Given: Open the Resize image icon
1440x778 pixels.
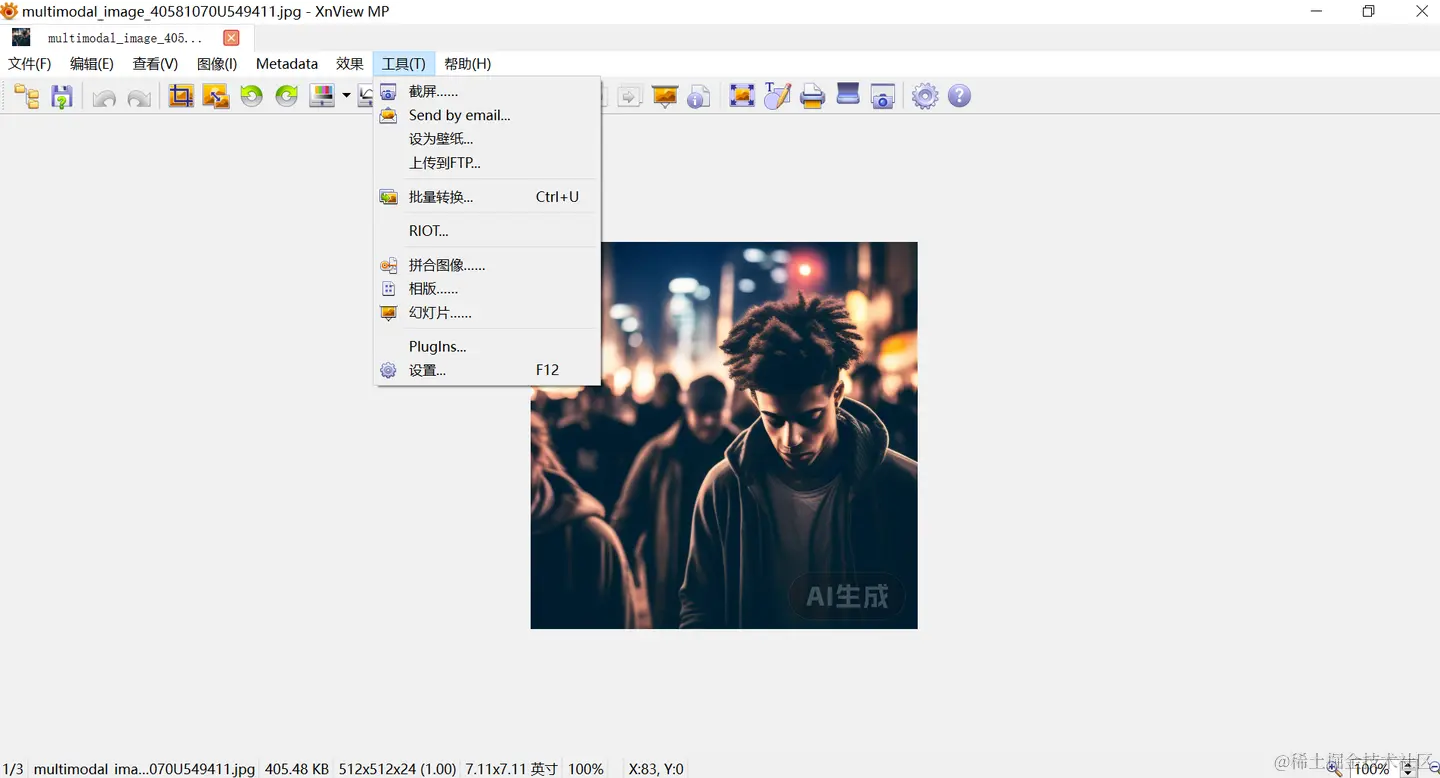Looking at the screenshot, I should pos(216,96).
